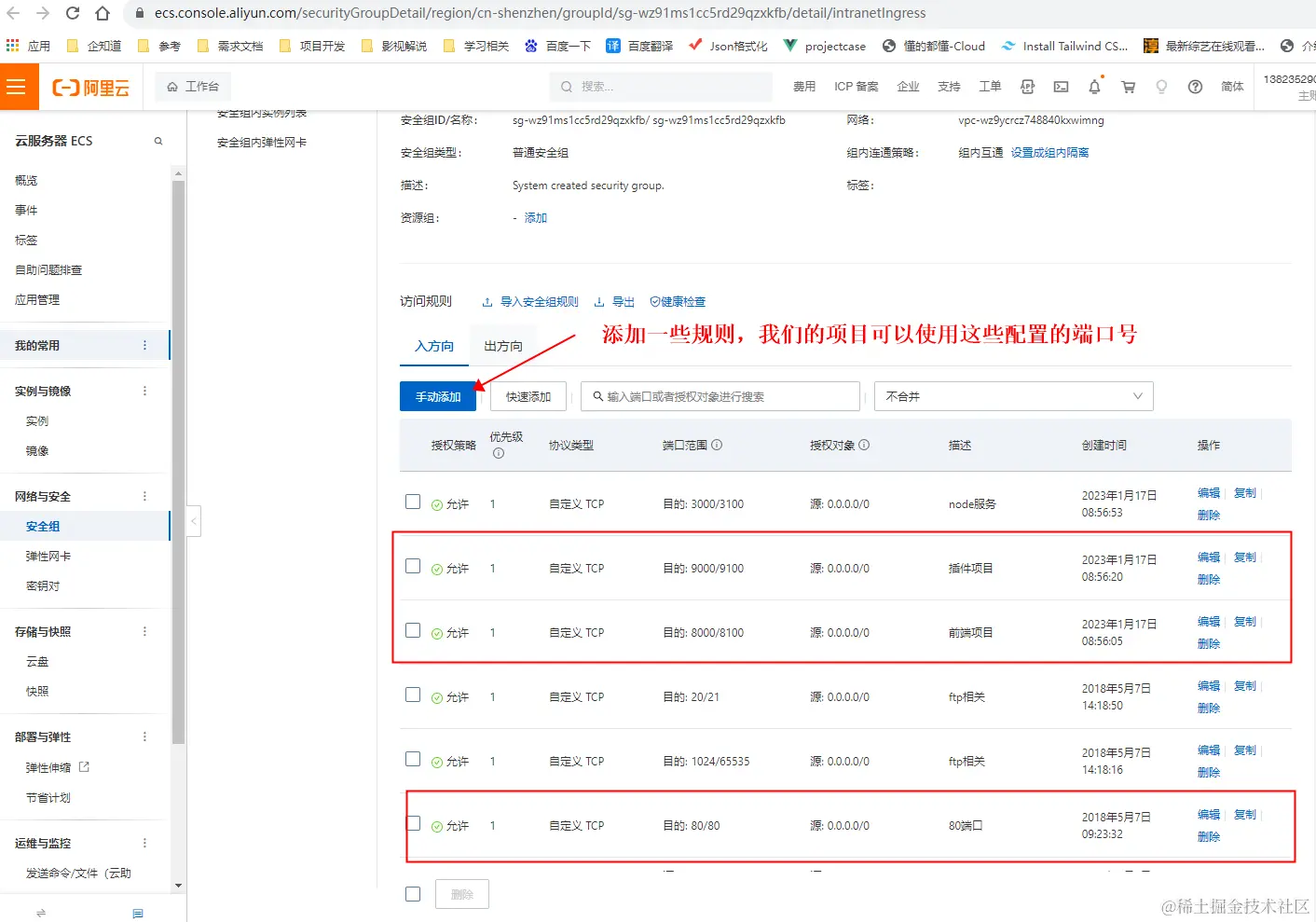Open the 实例与镜像 three-dot menu
The image size is (1316, 922).
click(x=144, y=391)
